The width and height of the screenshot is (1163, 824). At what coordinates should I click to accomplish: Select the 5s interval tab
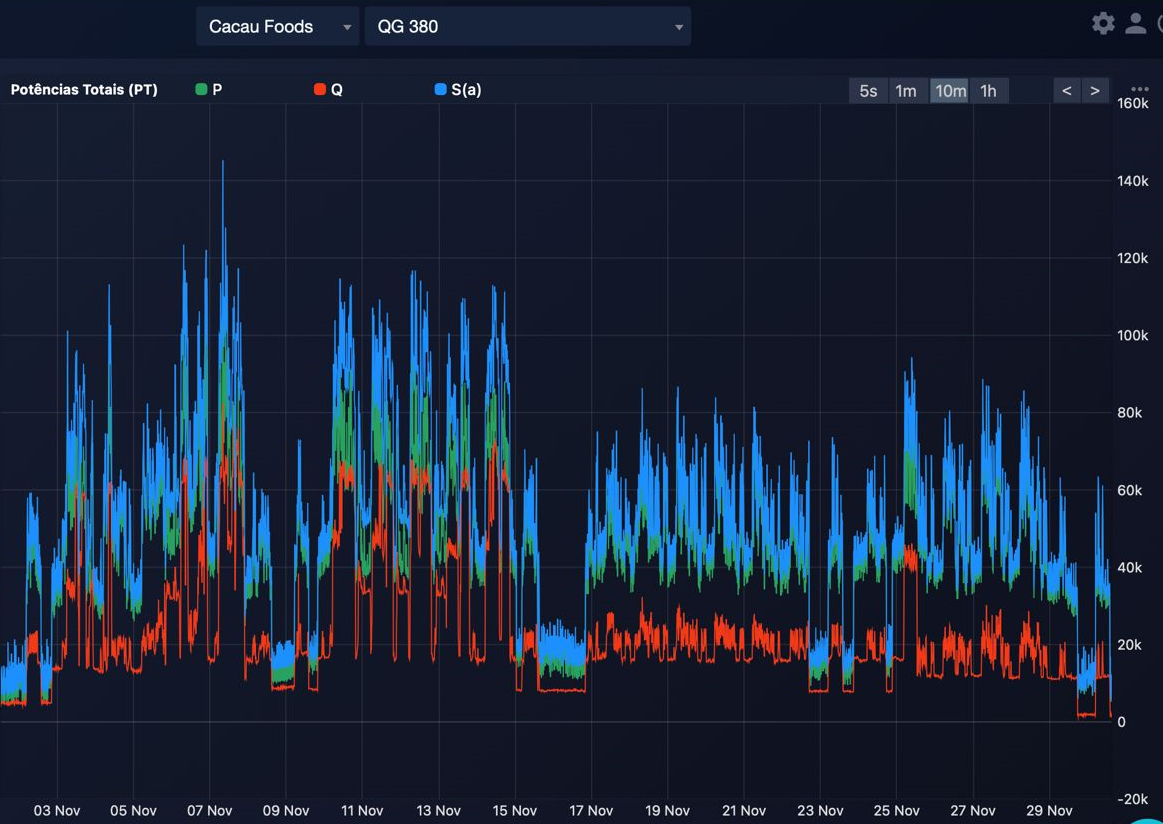pyautogui.click(x=868, y=90)
